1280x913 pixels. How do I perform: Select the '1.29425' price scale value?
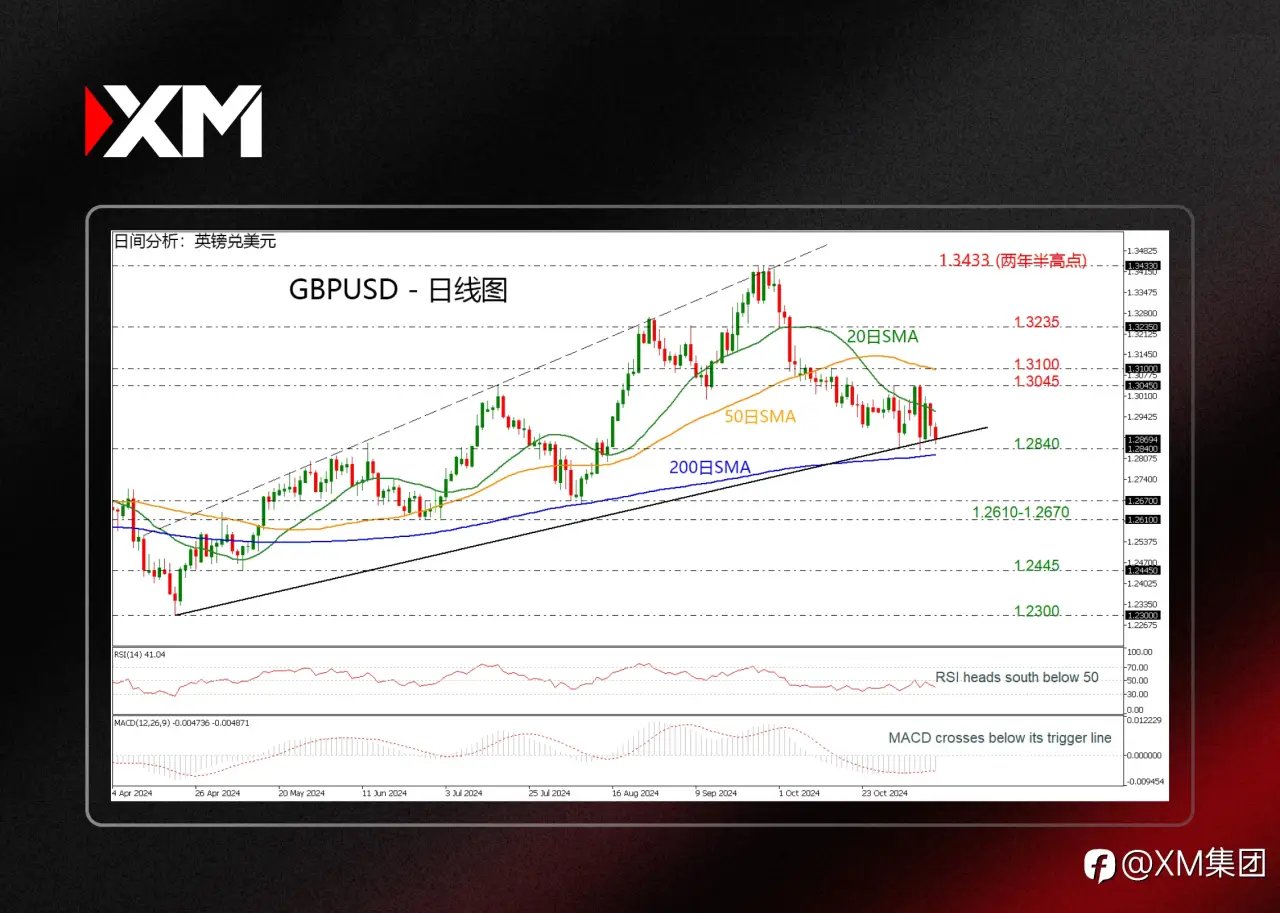click(x=1142, y=417)
